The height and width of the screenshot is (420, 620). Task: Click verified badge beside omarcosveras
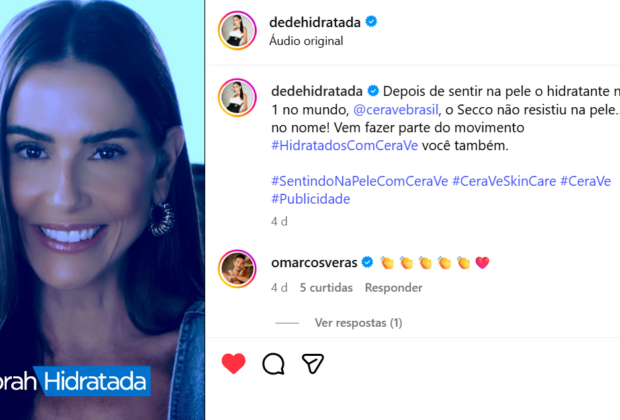click(367, 262)
